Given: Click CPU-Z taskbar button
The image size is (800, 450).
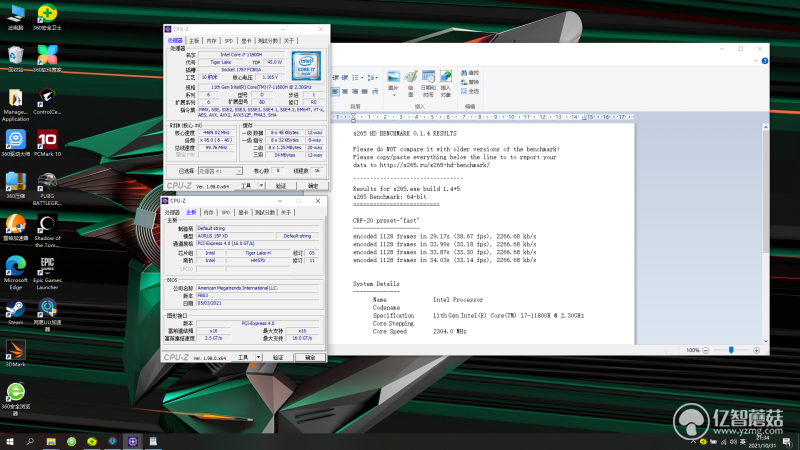Looking at the screenshot, I should click(x=133, y=441).
